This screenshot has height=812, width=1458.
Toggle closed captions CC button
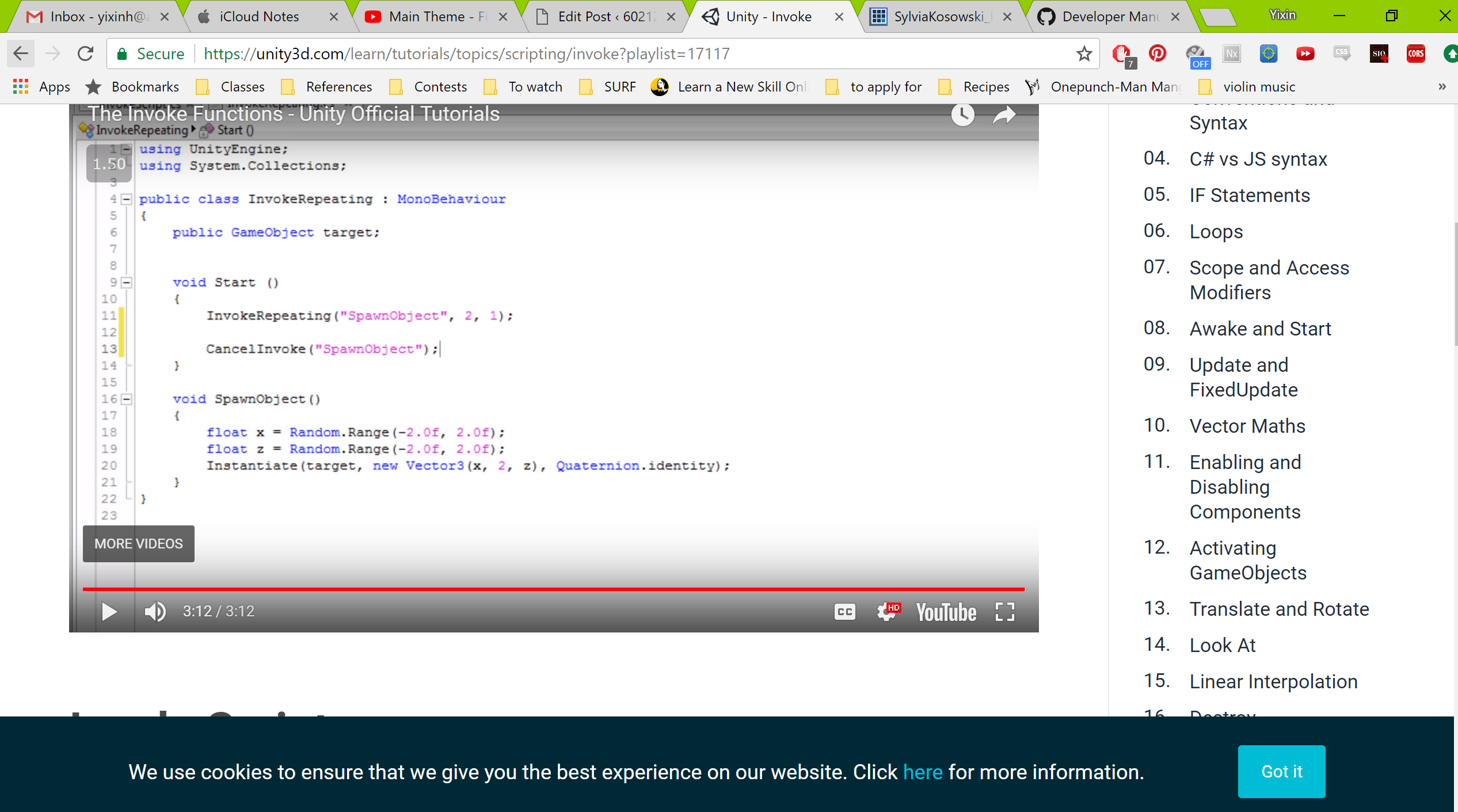click(844, 612)
